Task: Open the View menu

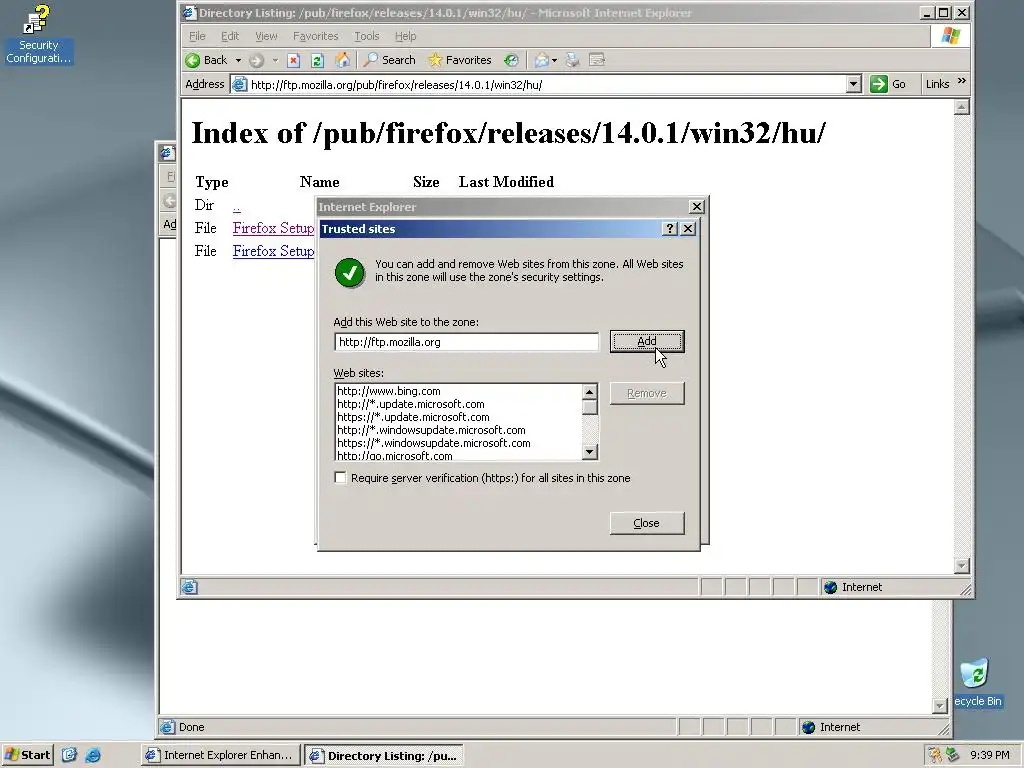Action: click(x=266, y=36)
